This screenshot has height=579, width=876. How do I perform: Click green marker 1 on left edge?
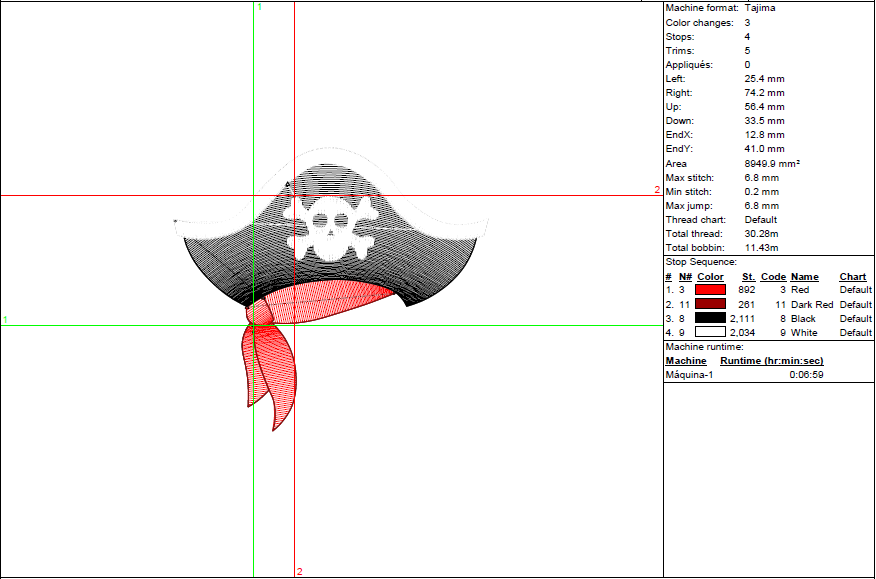5,320
